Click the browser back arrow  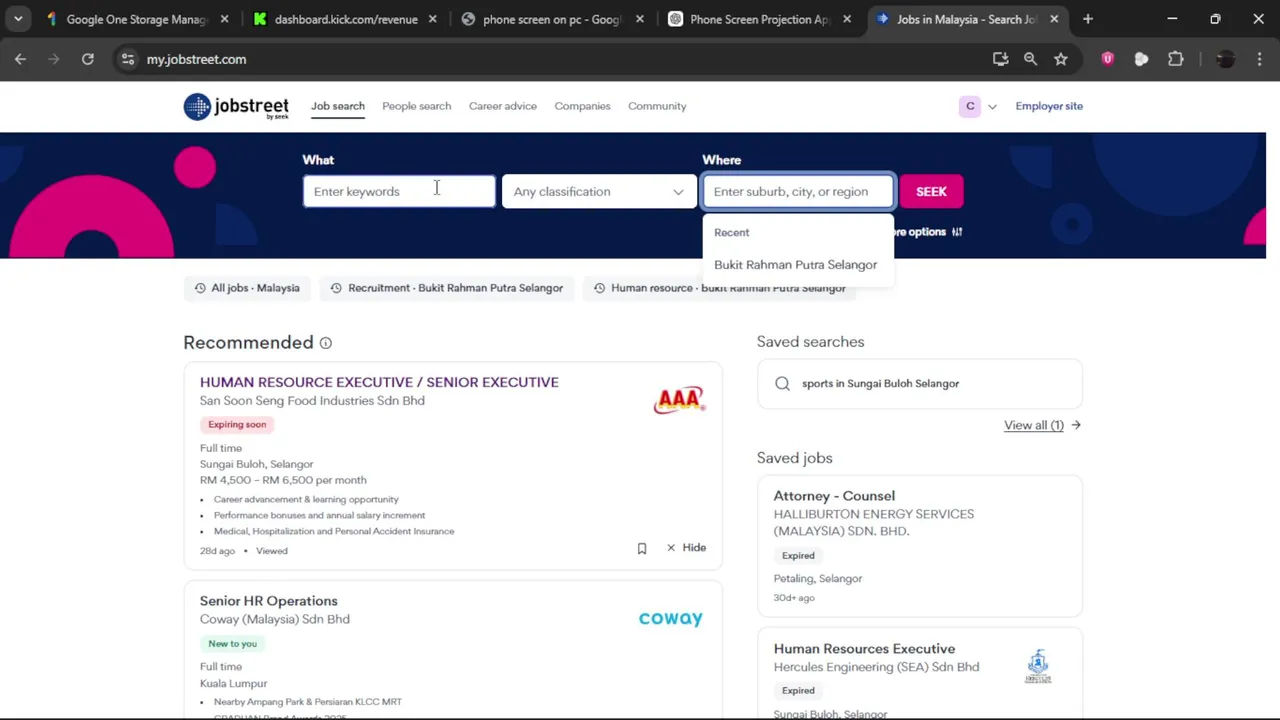[20, 59]
